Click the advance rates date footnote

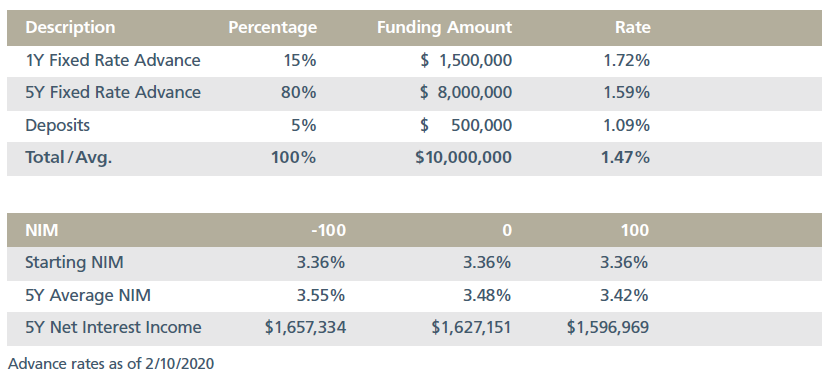(x=111, y=364)
